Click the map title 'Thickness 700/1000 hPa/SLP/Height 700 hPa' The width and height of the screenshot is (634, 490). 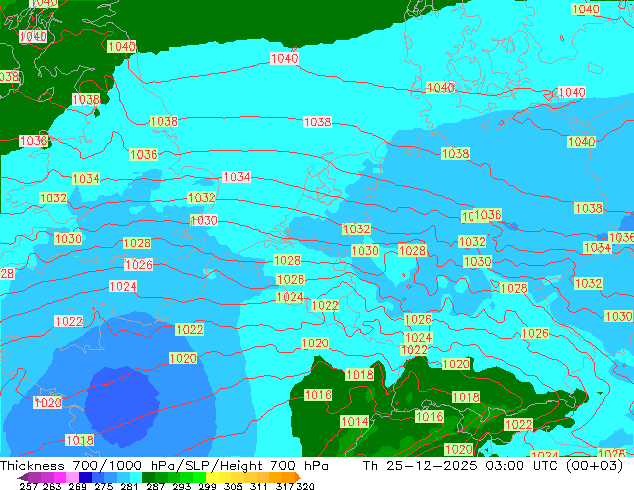point(164,466)
